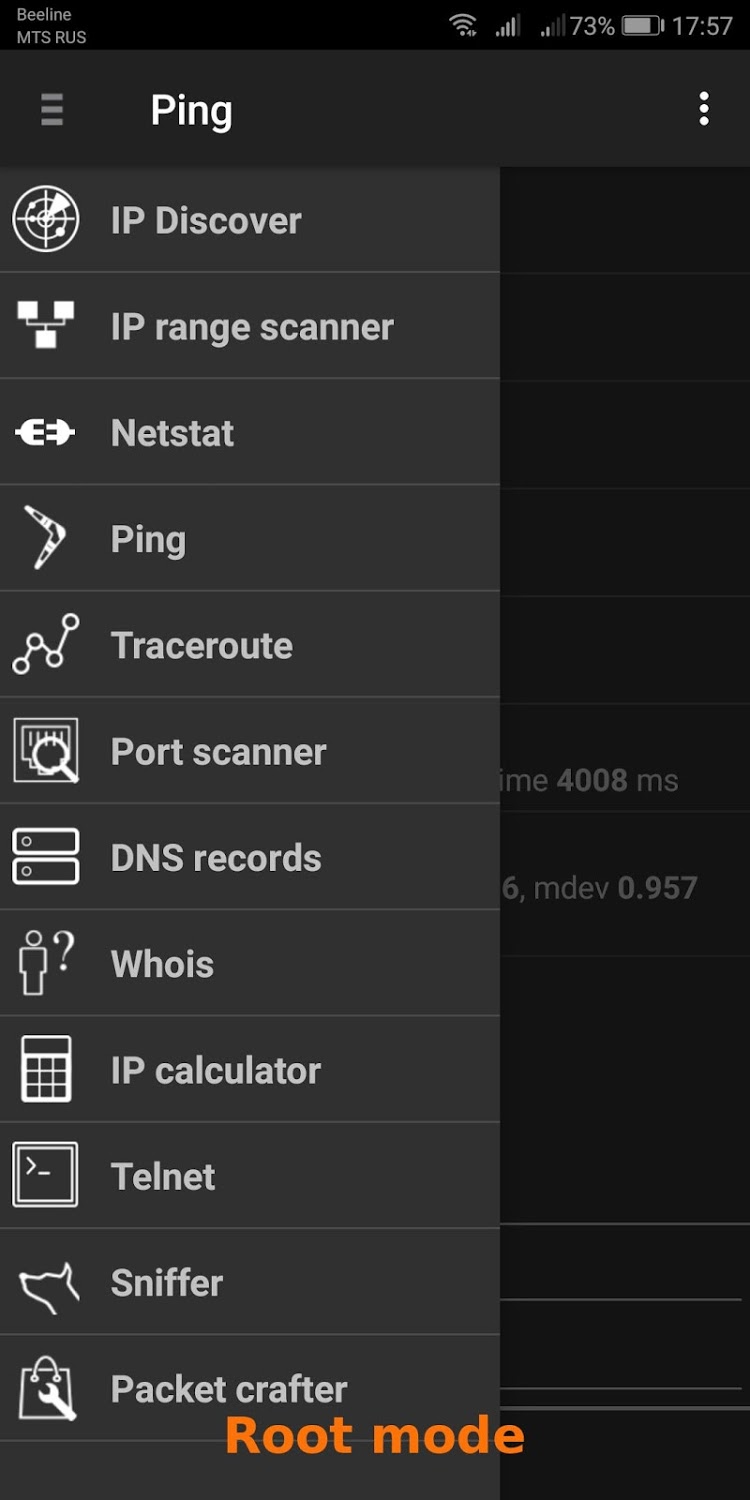The width and height of the screenshot is (750, 1500).
Task: Click the IP range scanner network icon
Action: (x=46, y=326)
